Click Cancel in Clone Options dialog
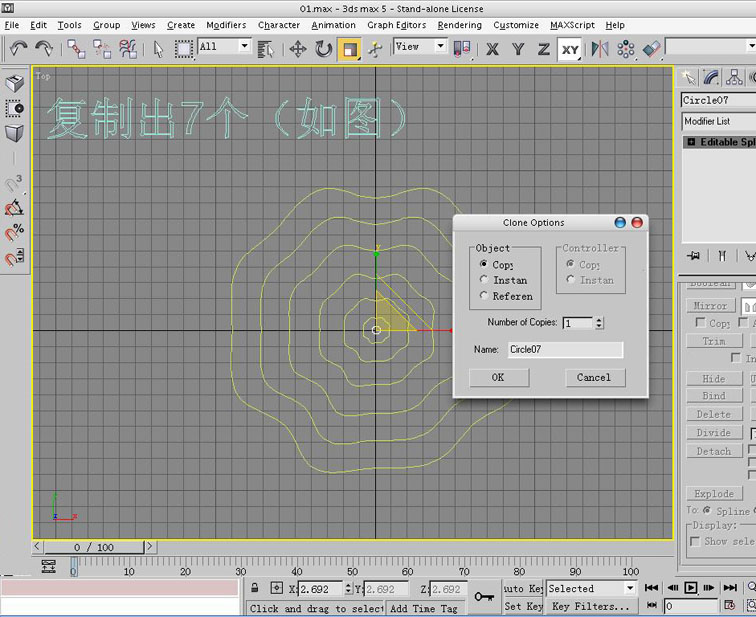The width and height of the screenshot is (756, 617). point(594,377)
